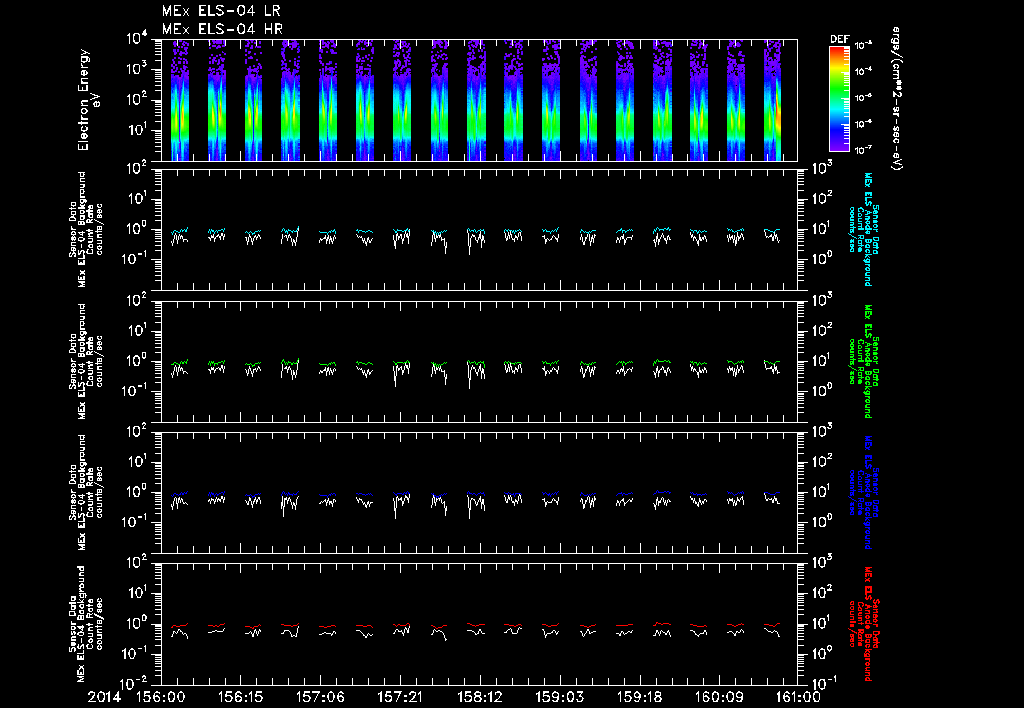Click the 10^4 tick on the Electron Energy axis
This screenshot has height=708, width=1024.
pos(138,39)
